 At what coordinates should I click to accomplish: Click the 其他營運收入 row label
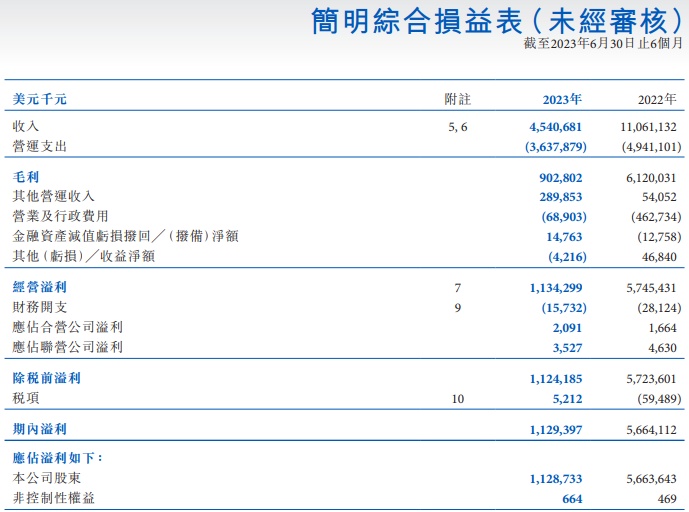pos(53,196)
